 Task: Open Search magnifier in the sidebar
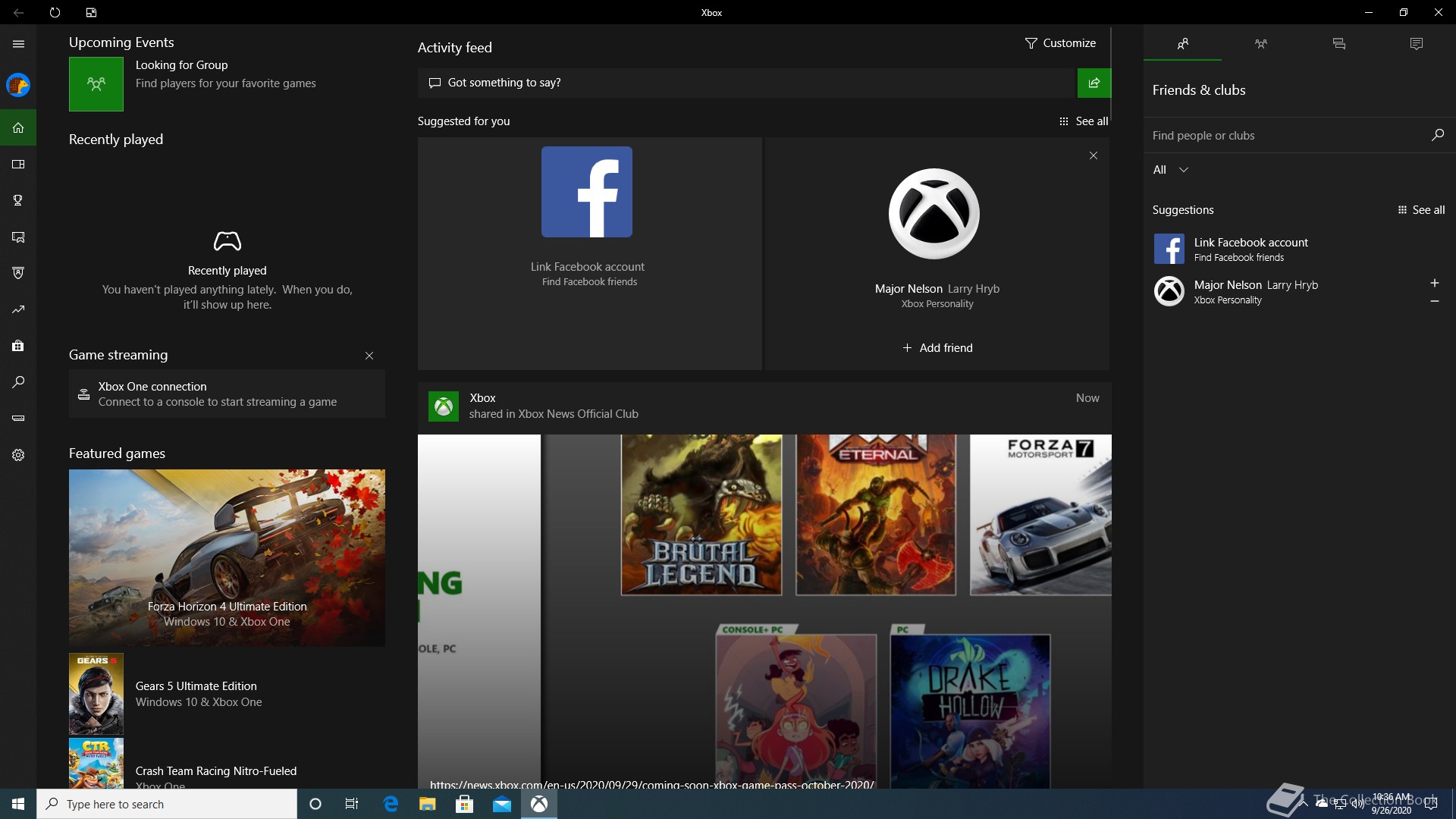tap(18, 382)
